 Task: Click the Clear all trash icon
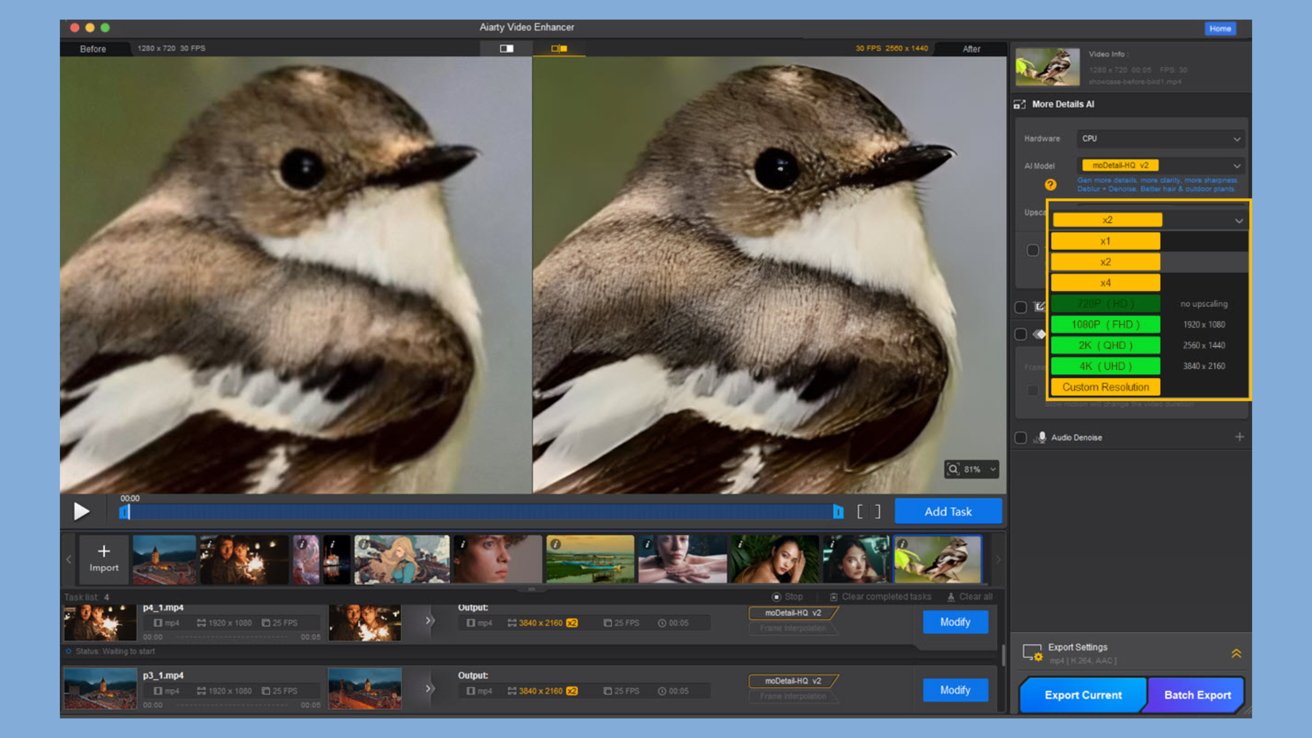(x=949, y=597)
